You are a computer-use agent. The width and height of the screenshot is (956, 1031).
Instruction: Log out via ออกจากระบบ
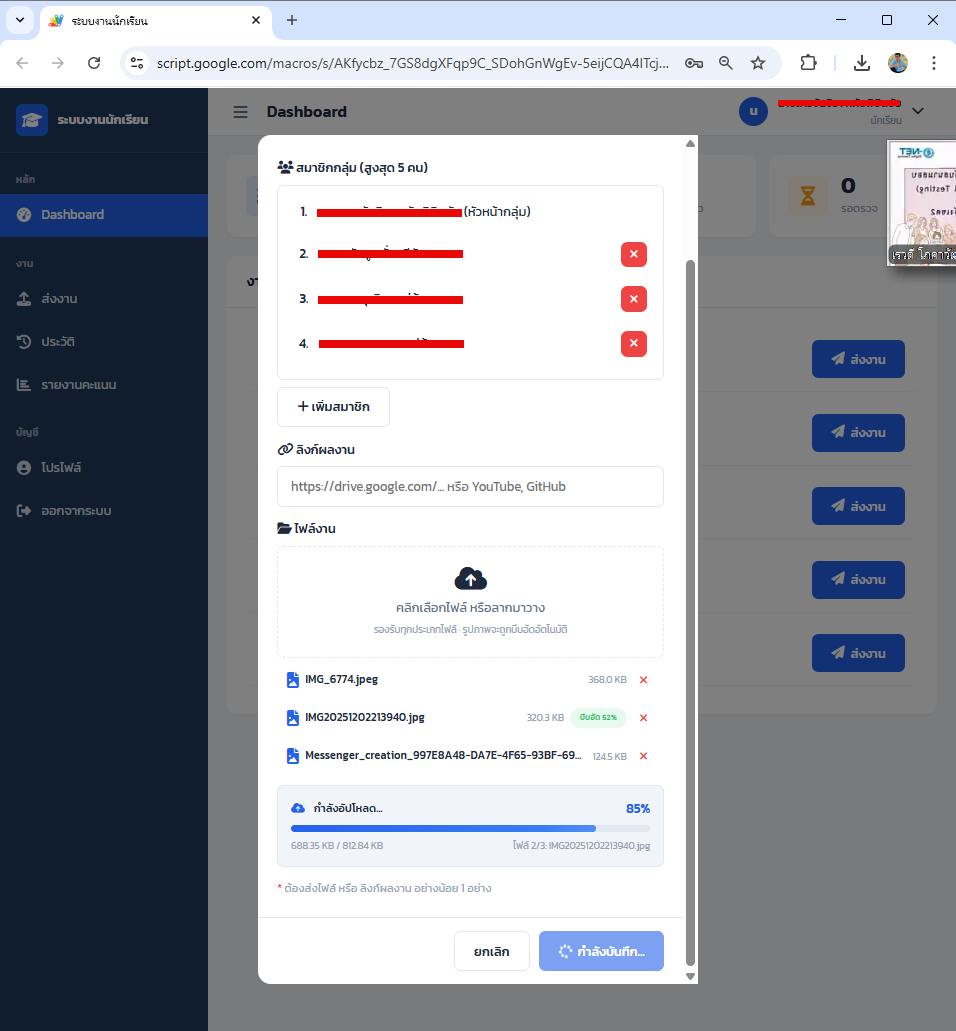tap(104, 511)
